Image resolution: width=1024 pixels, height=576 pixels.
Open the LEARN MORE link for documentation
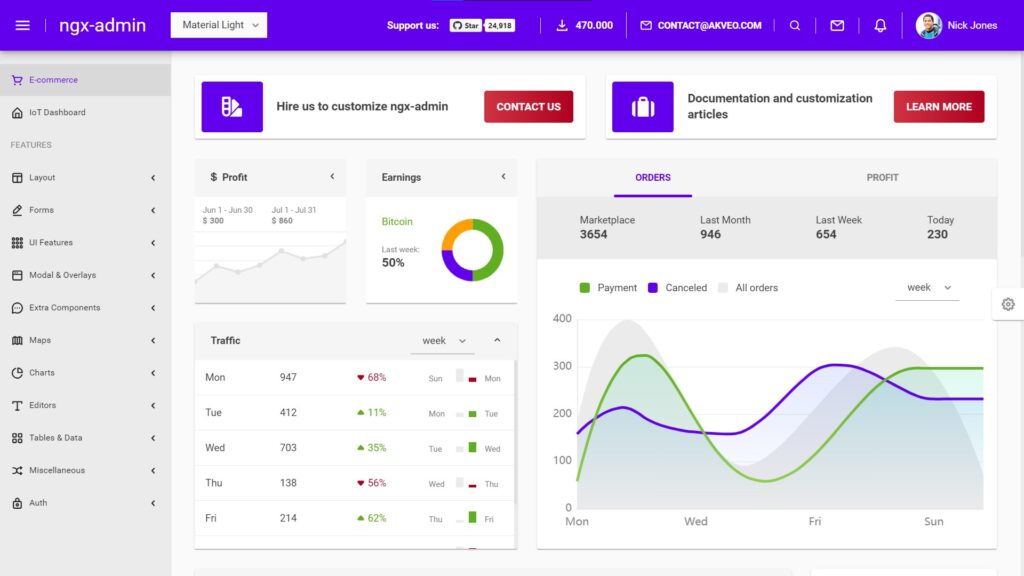938,106
